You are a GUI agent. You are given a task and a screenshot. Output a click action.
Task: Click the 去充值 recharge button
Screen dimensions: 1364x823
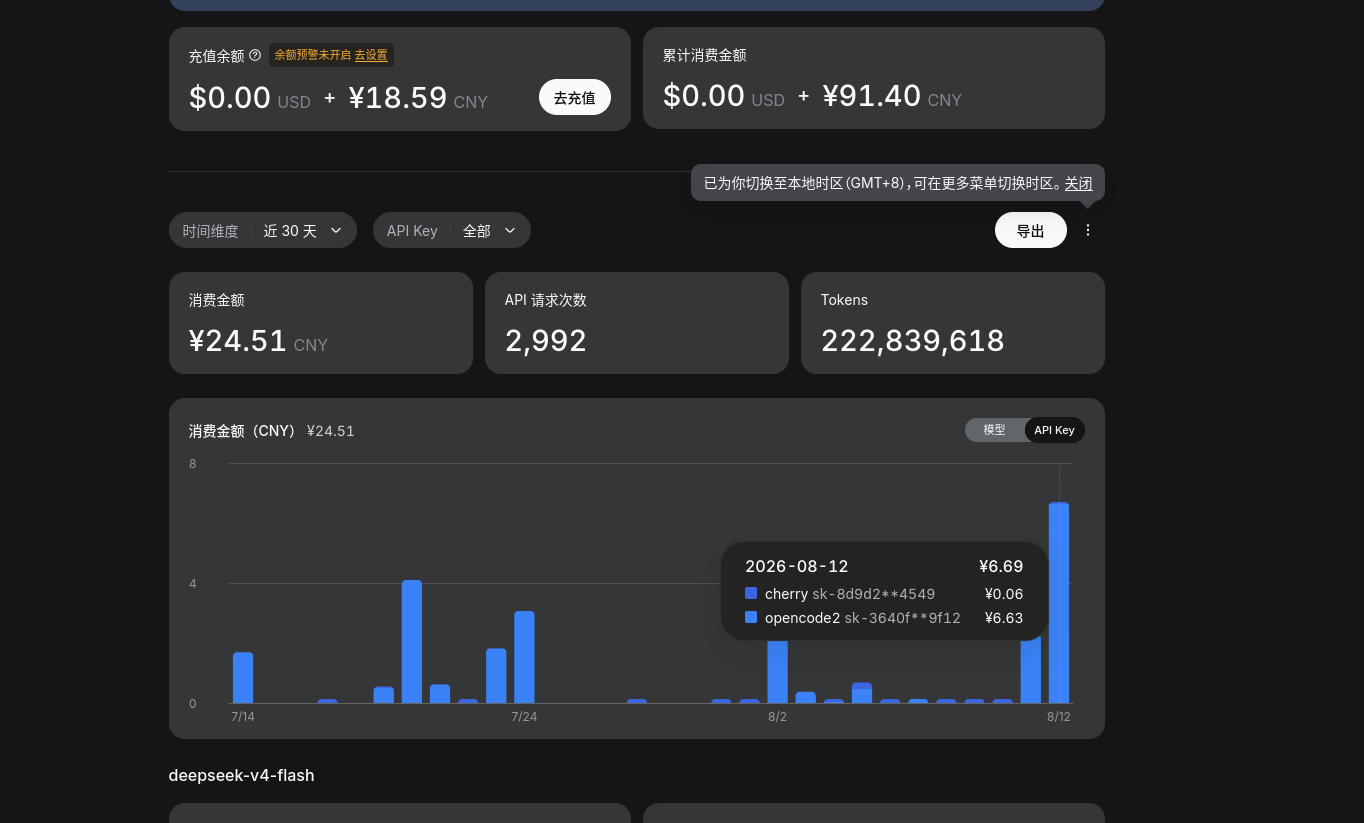(575, 97)
